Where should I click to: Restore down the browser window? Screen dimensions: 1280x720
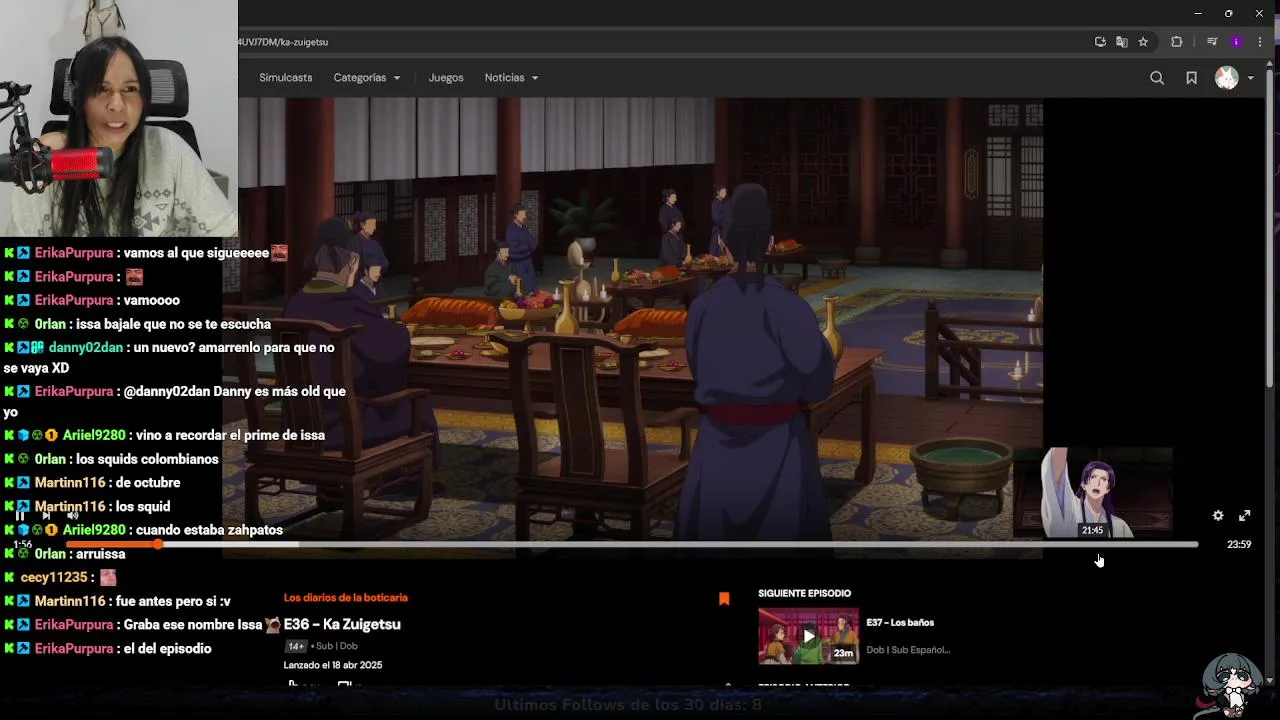1228,13
